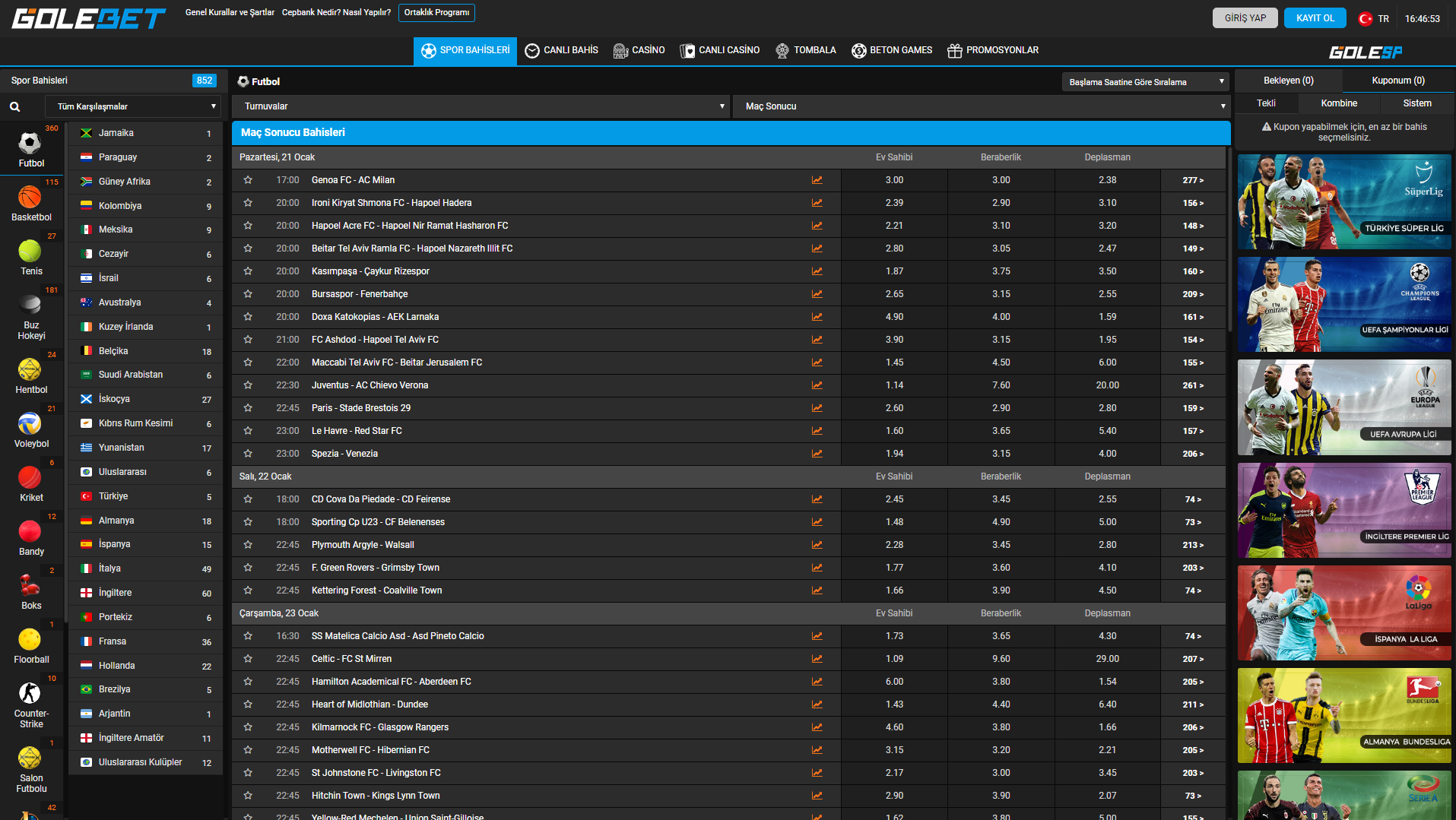Click the GİRİŞ YAP button
Screen dimensions: 1456x820
[1245, 18]
